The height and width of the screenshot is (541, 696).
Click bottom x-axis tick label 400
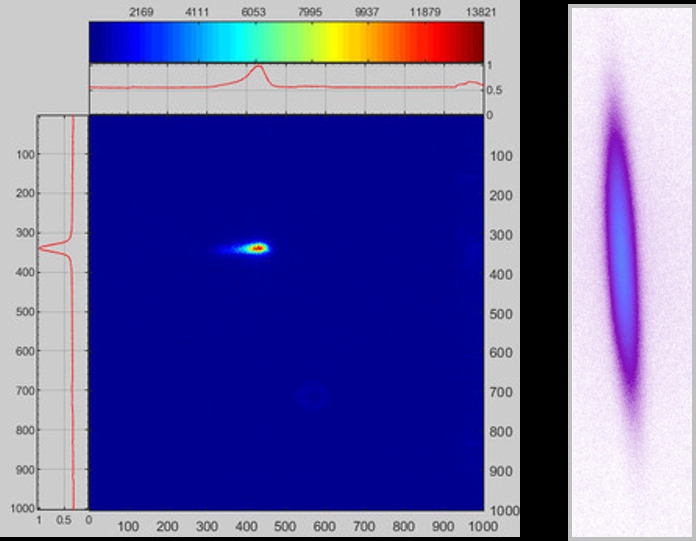click(246, 527)
